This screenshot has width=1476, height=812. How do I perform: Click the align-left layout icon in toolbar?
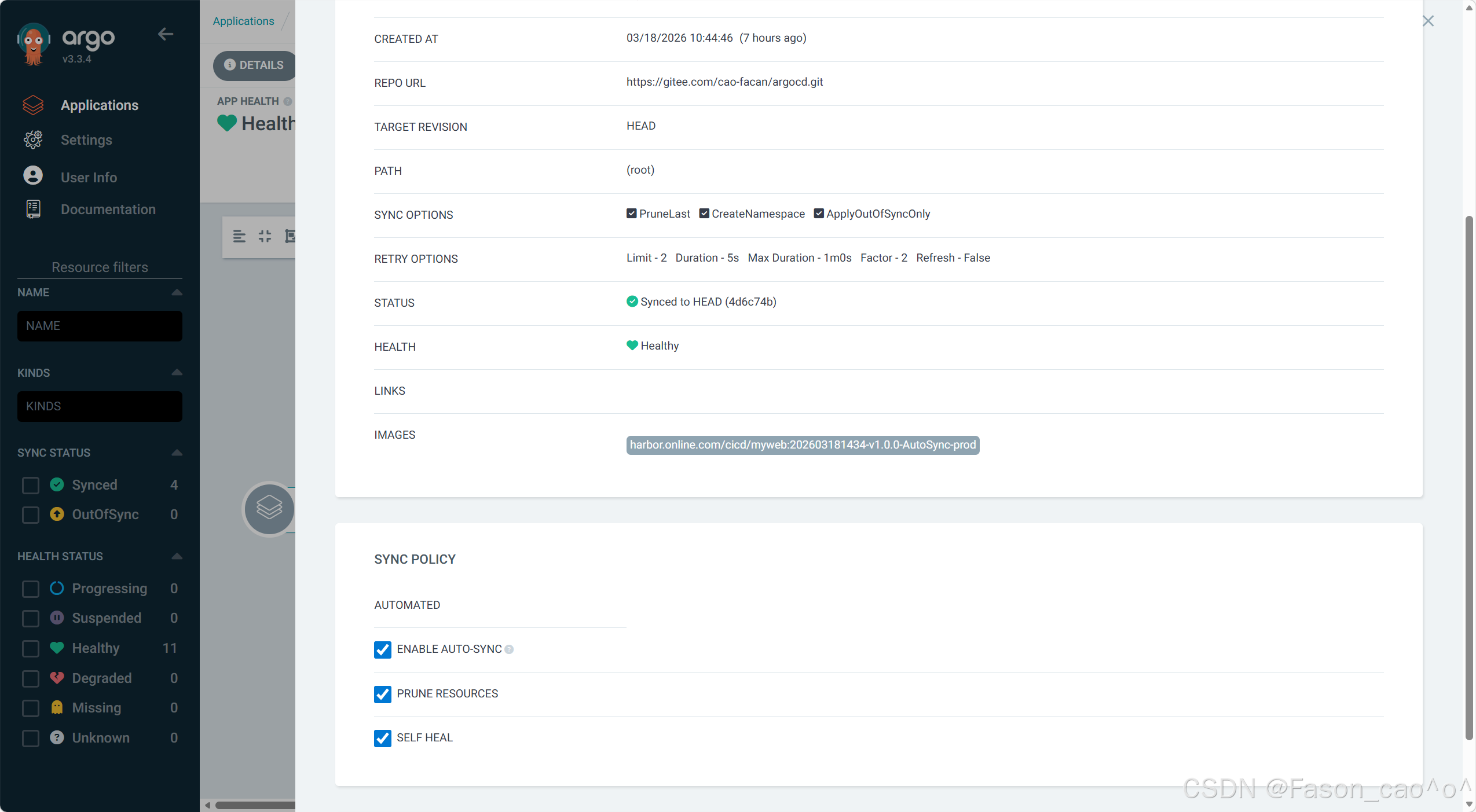pos(239,236)
